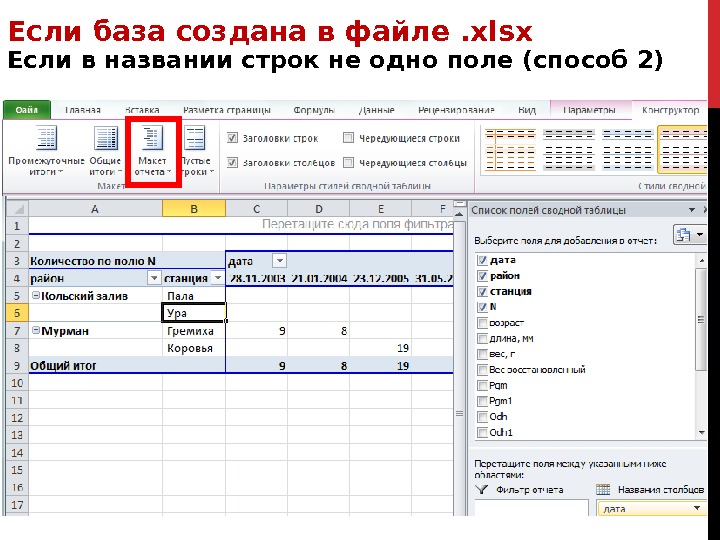720x540 pixels.
Task: Select column A header
Action: (x=95, y=209)
